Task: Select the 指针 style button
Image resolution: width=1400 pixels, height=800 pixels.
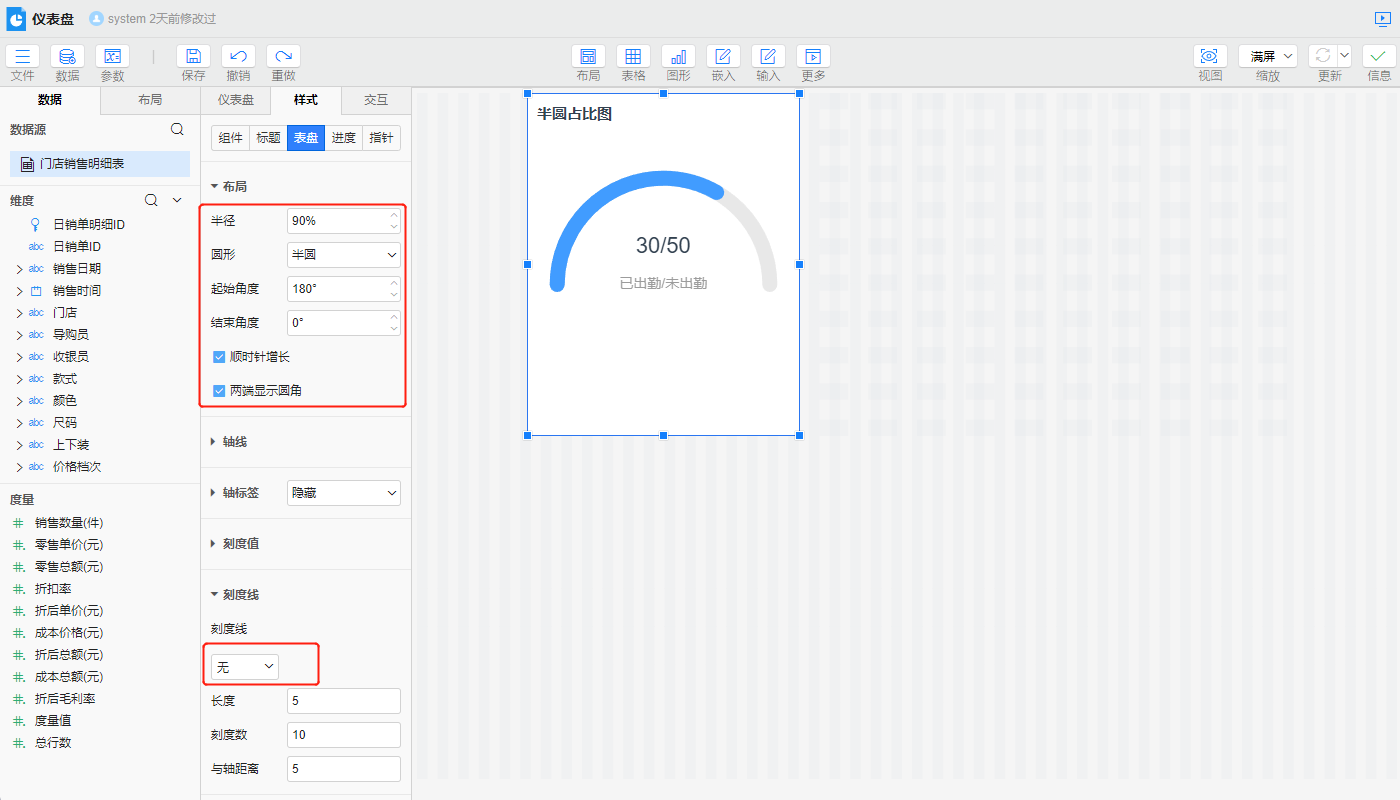Action: tap(381, 138)
